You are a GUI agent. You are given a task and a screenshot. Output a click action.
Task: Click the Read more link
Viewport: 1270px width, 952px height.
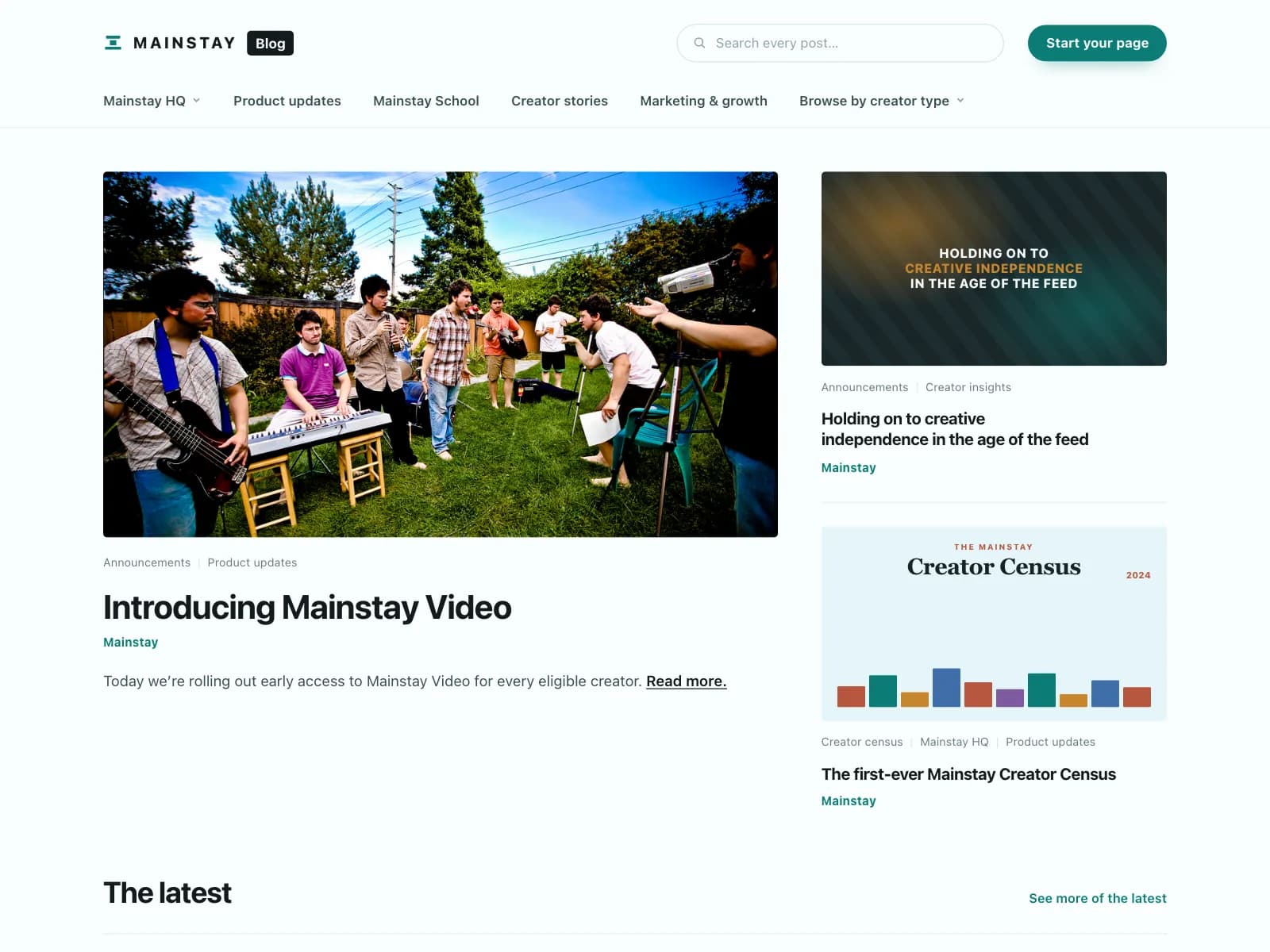pyautogui.click(x=687, y=681)
